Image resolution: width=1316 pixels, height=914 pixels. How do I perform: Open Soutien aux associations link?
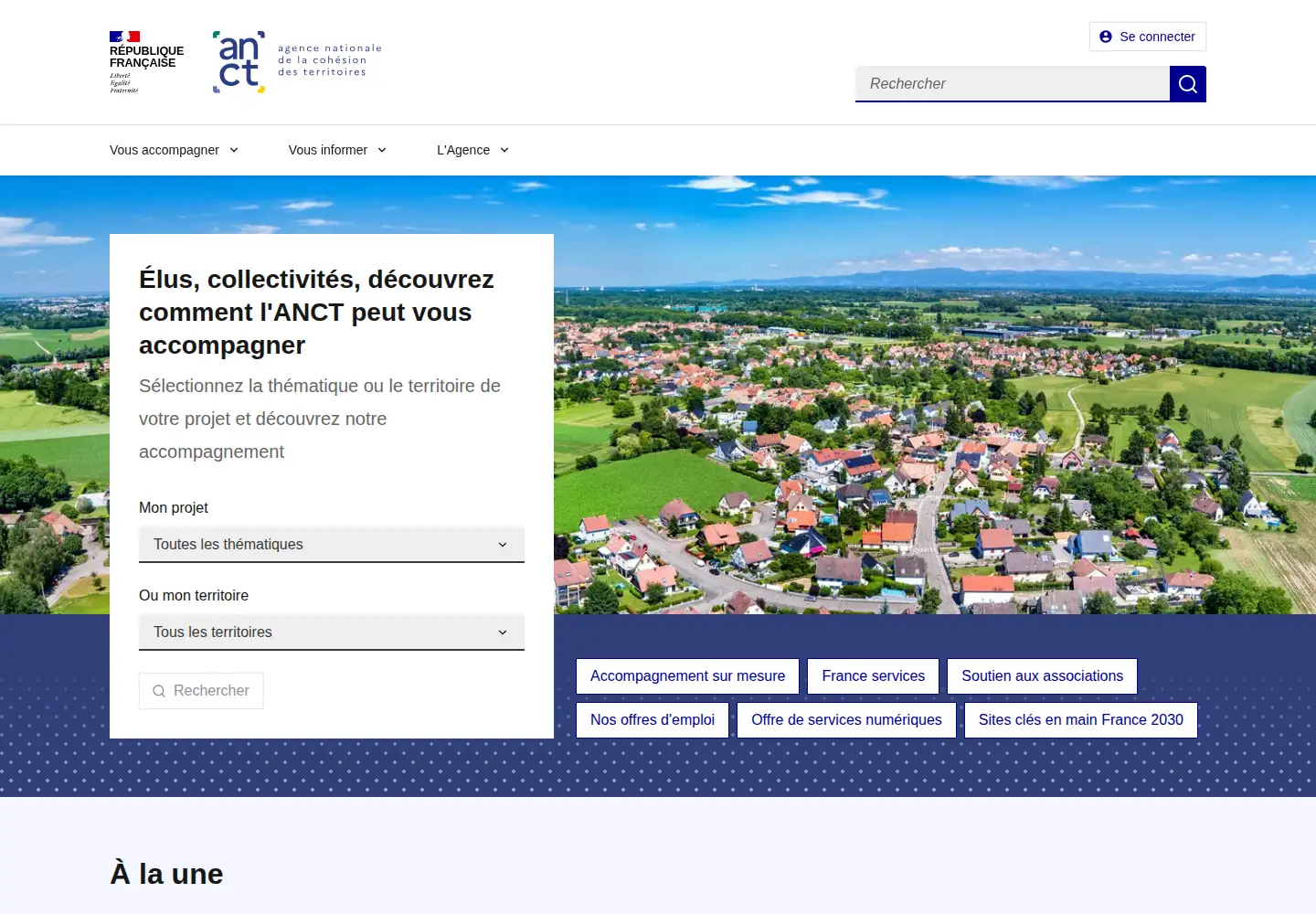point(1042,676)
